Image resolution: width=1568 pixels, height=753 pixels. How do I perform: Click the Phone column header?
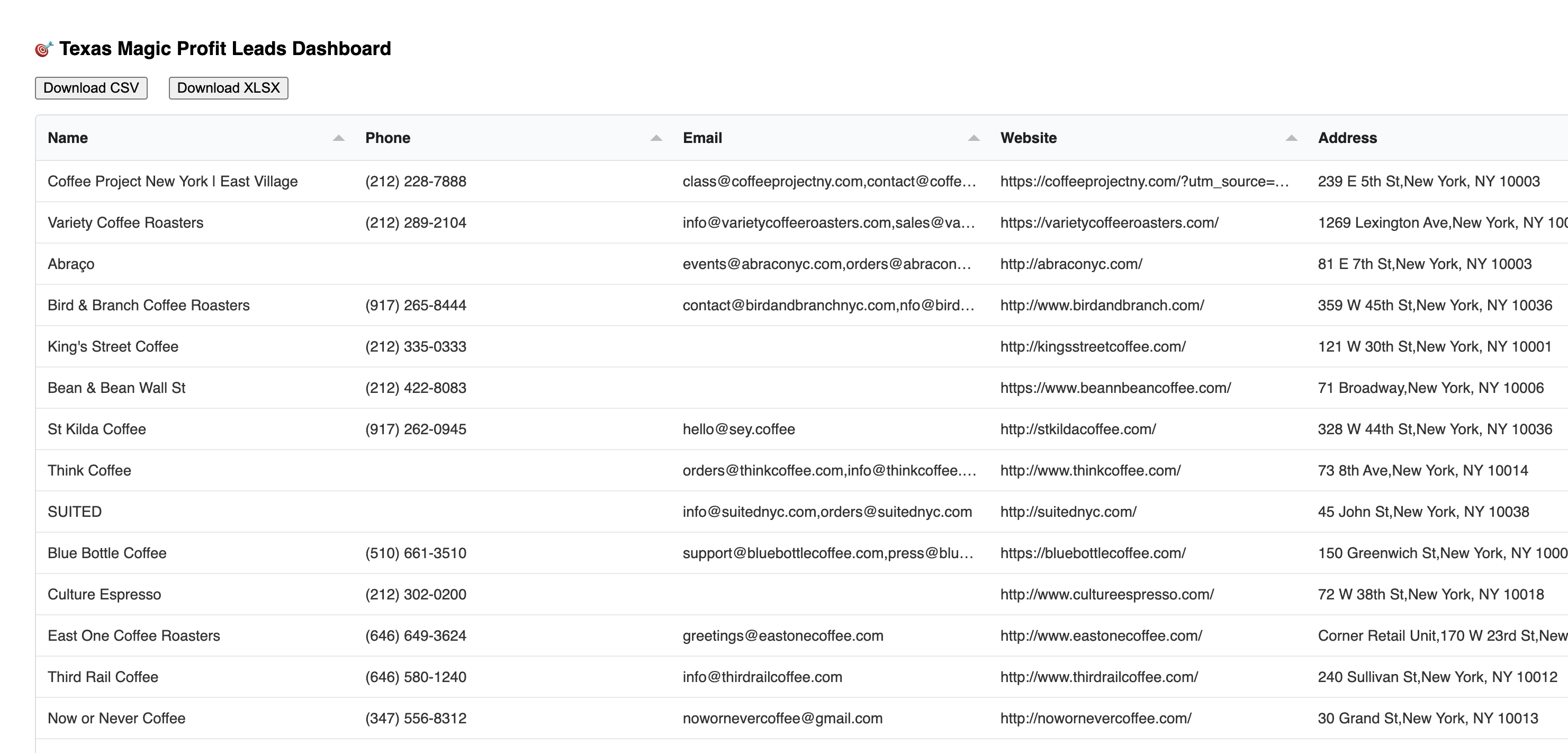(x=512, y=138)
